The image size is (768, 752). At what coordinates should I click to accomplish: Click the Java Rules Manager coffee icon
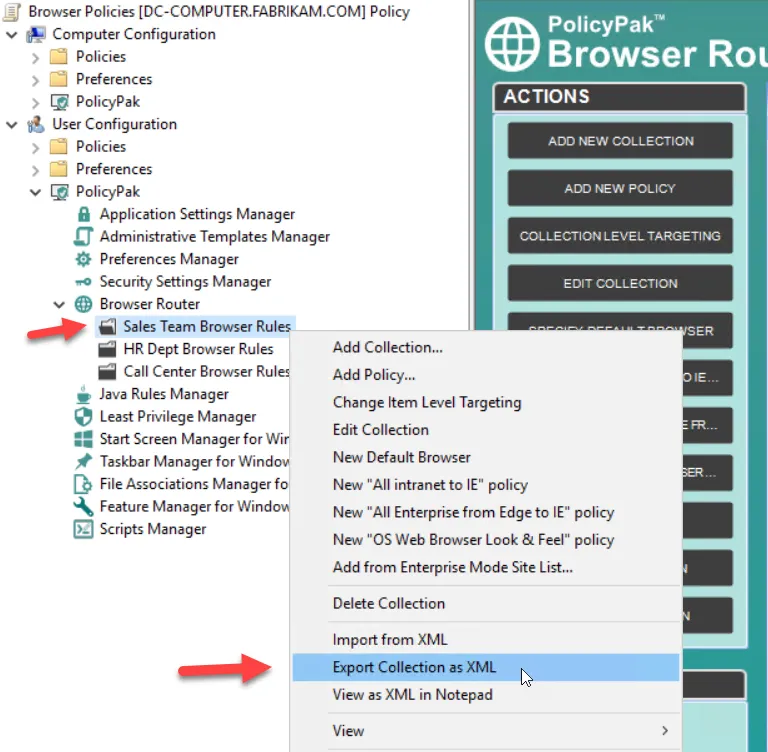tap(83, 394)
